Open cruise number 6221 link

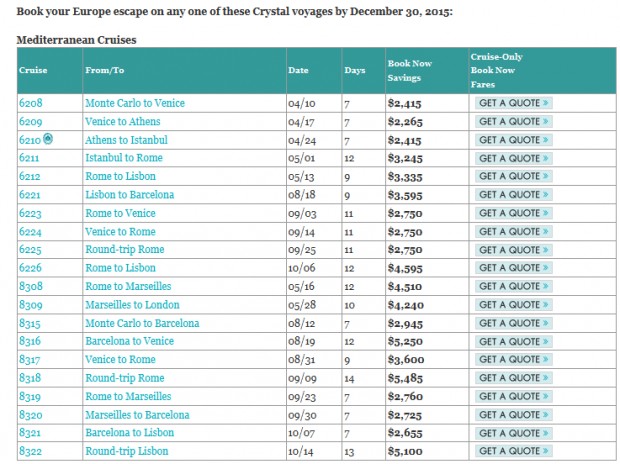pyautogui.click(x=30, y=195)
